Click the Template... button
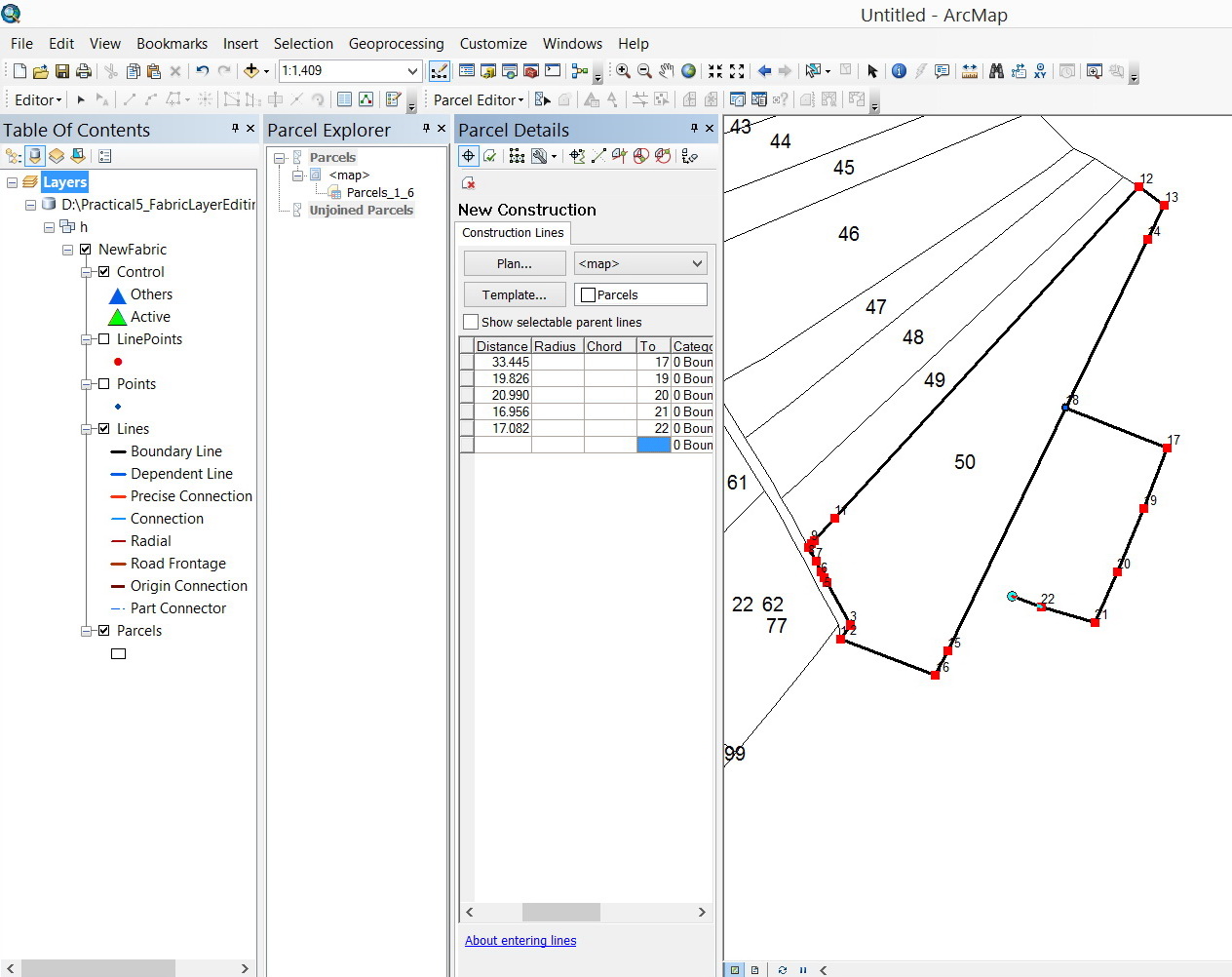1232x977 pixels. click(x=515, y=294)
